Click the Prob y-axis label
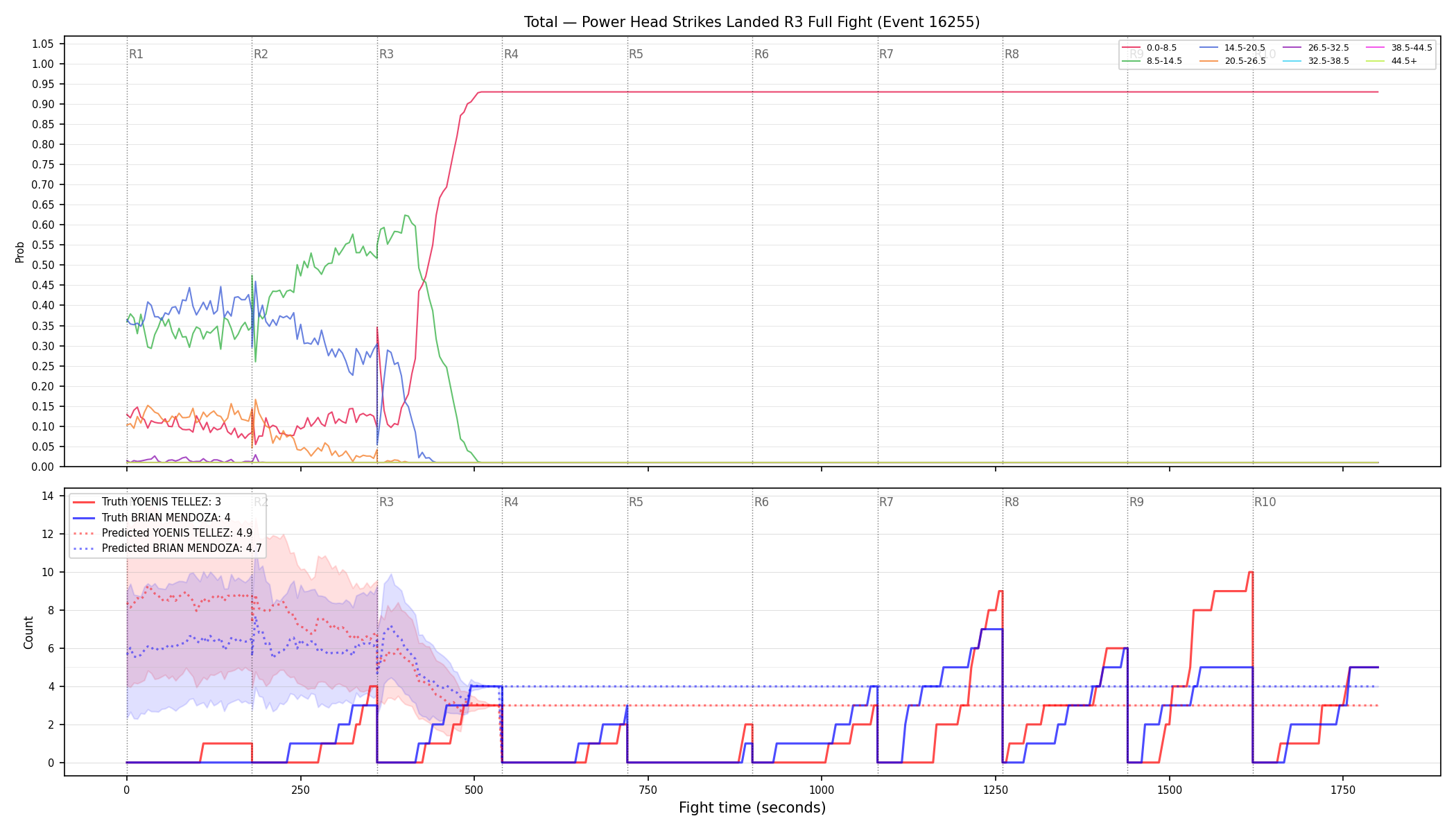 coord(19,252)
